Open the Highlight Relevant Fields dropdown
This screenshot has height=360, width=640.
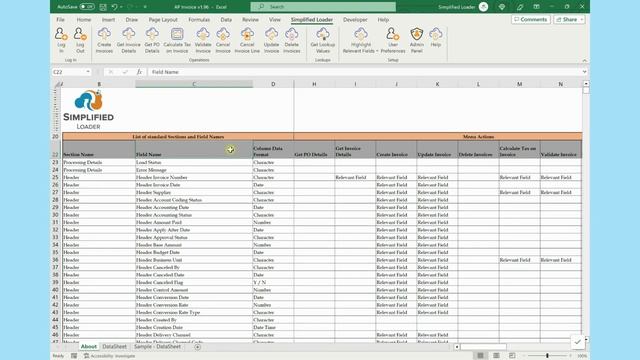[x=361, y=40]
